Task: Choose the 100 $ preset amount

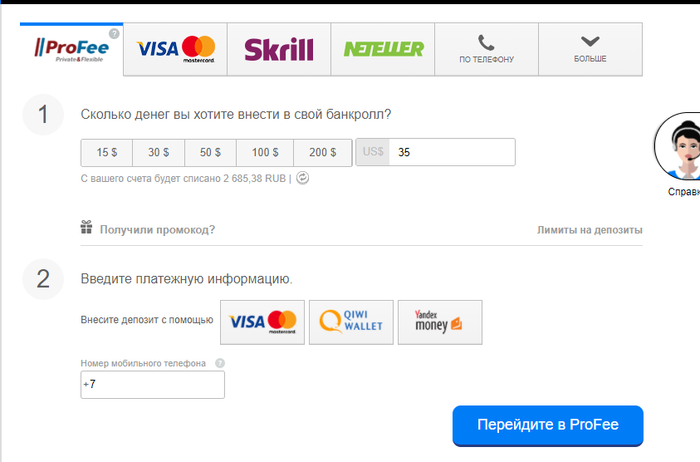Action: (x=265, y=153)
